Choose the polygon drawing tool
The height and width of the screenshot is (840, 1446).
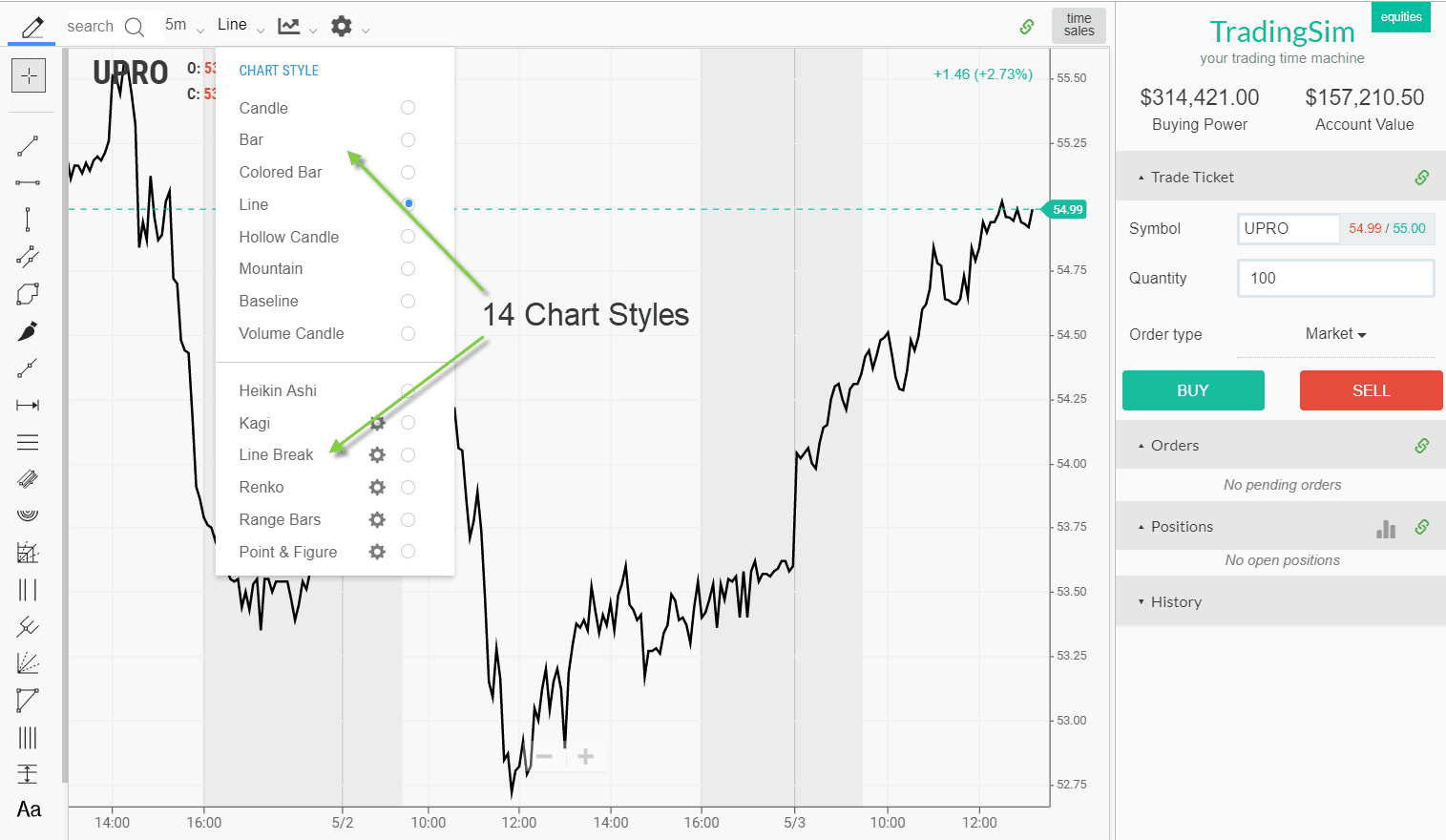tap(30, 293)
